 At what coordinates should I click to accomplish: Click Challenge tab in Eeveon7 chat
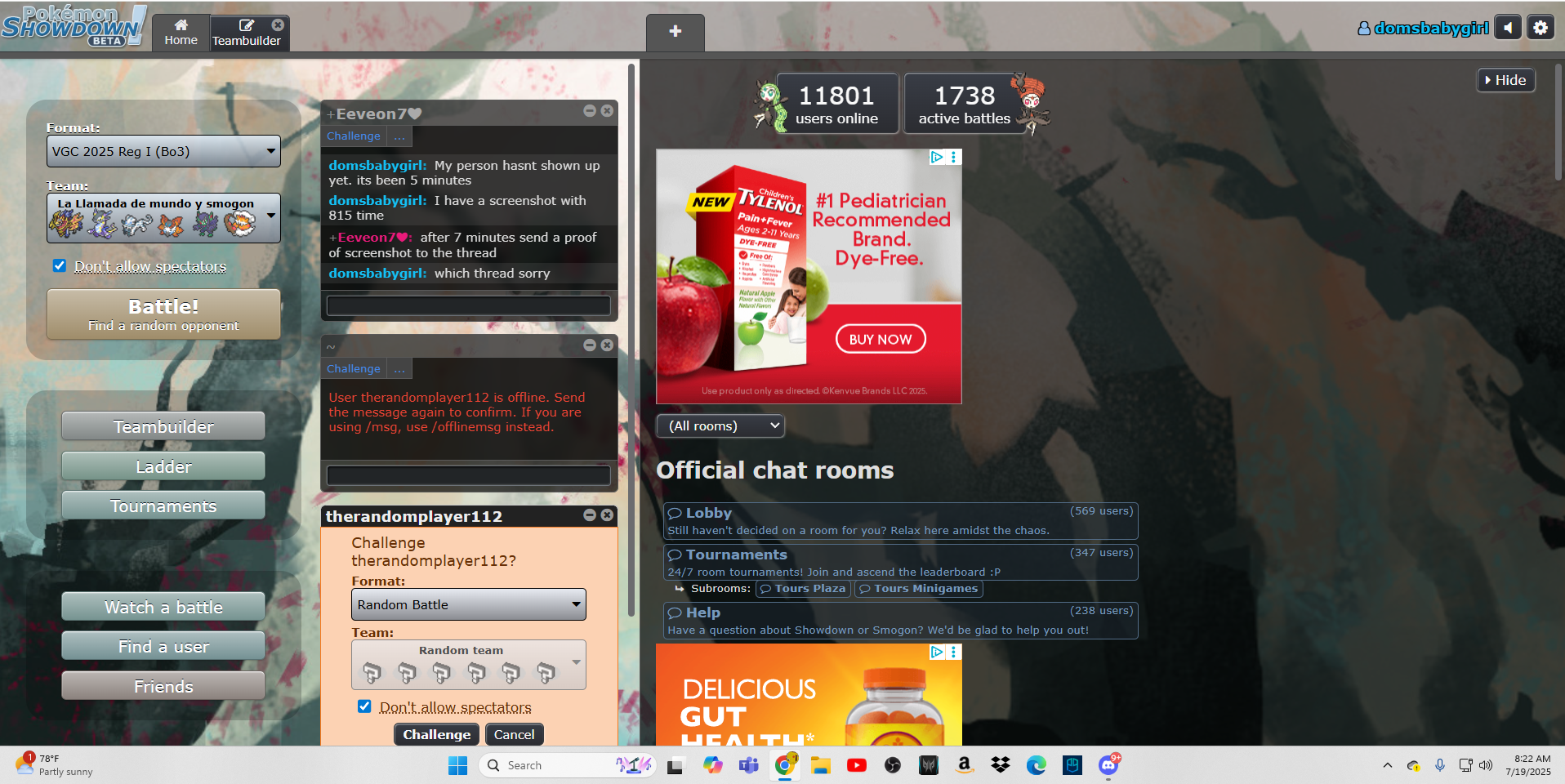point(354,136)
